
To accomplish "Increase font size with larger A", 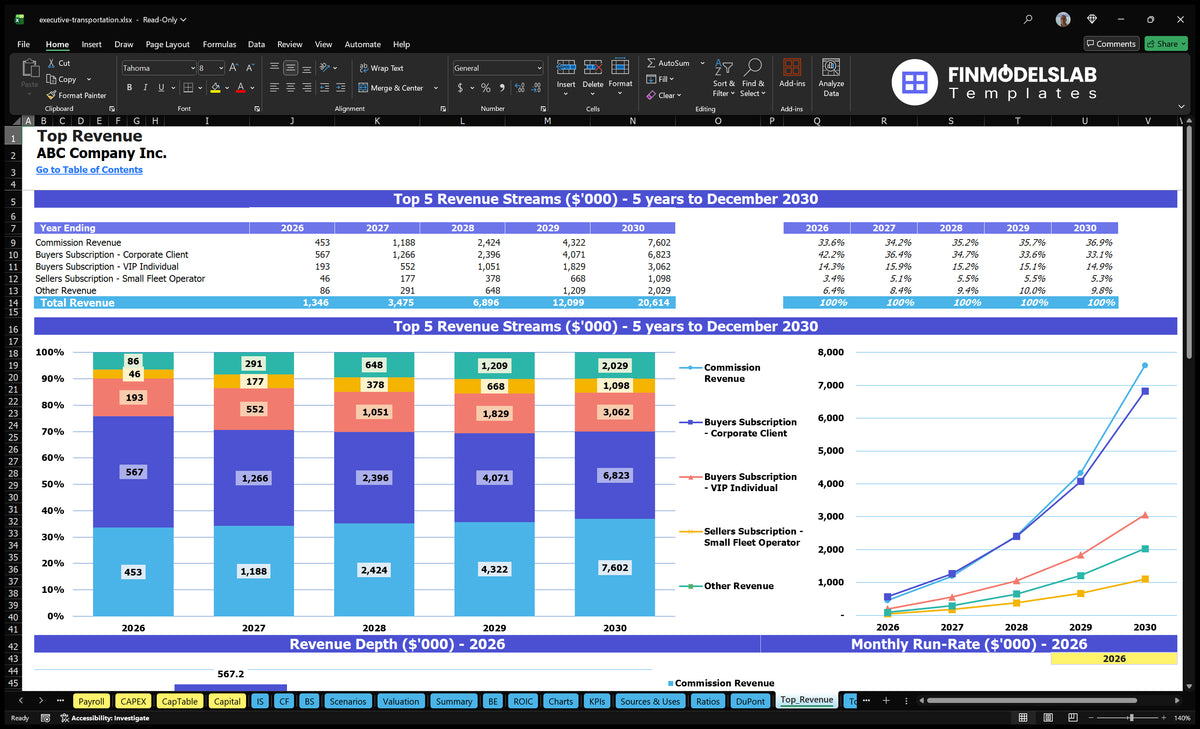I will (x=234, y=68).
